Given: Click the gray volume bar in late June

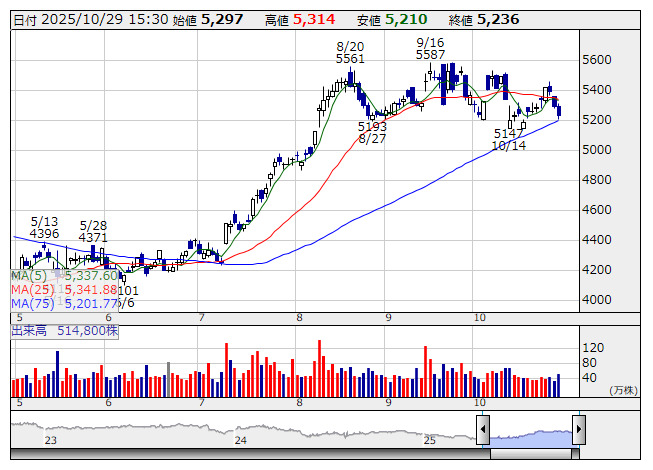Looking at the screenshot, I should (169, 379).
